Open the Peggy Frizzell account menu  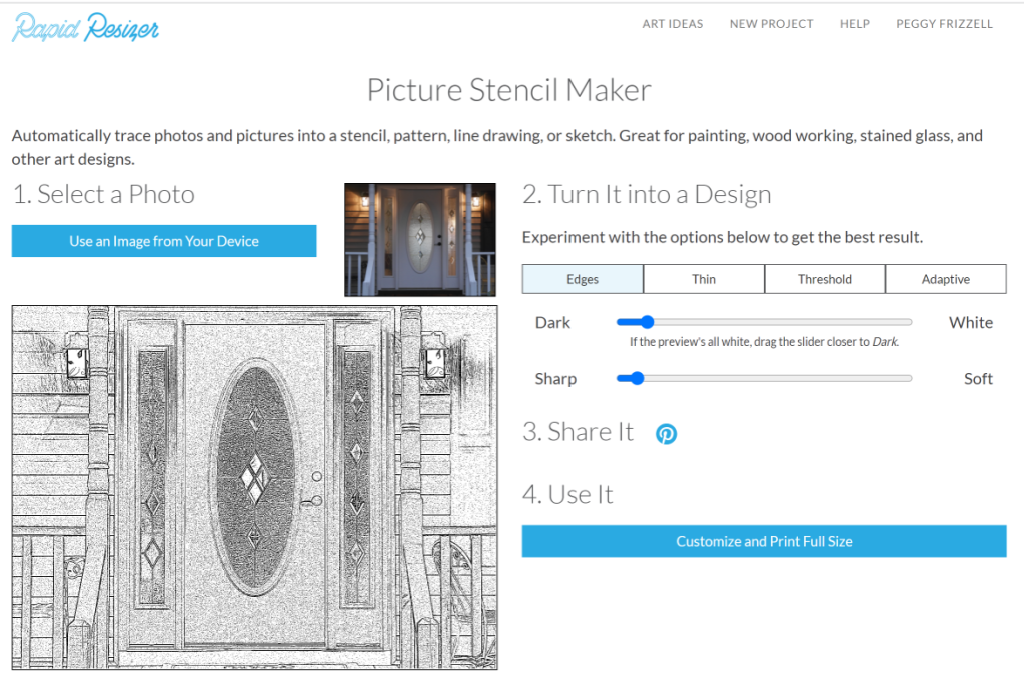[x=944, y=24]
